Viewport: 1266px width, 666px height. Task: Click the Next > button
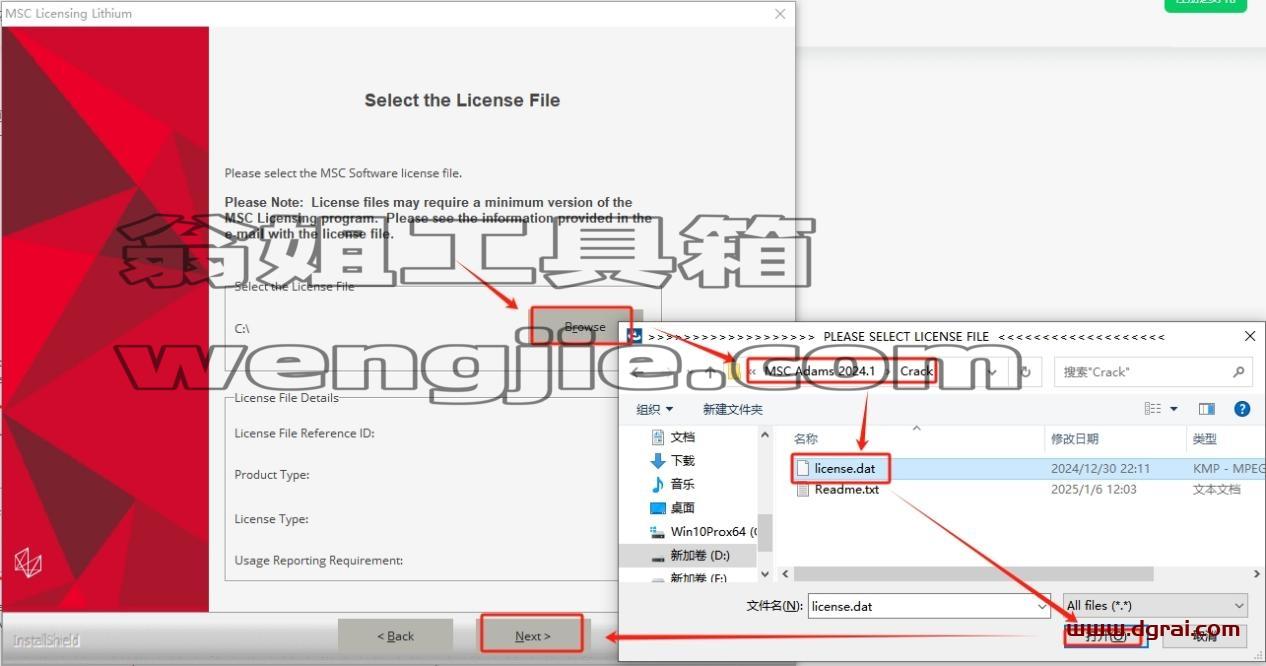532,636
